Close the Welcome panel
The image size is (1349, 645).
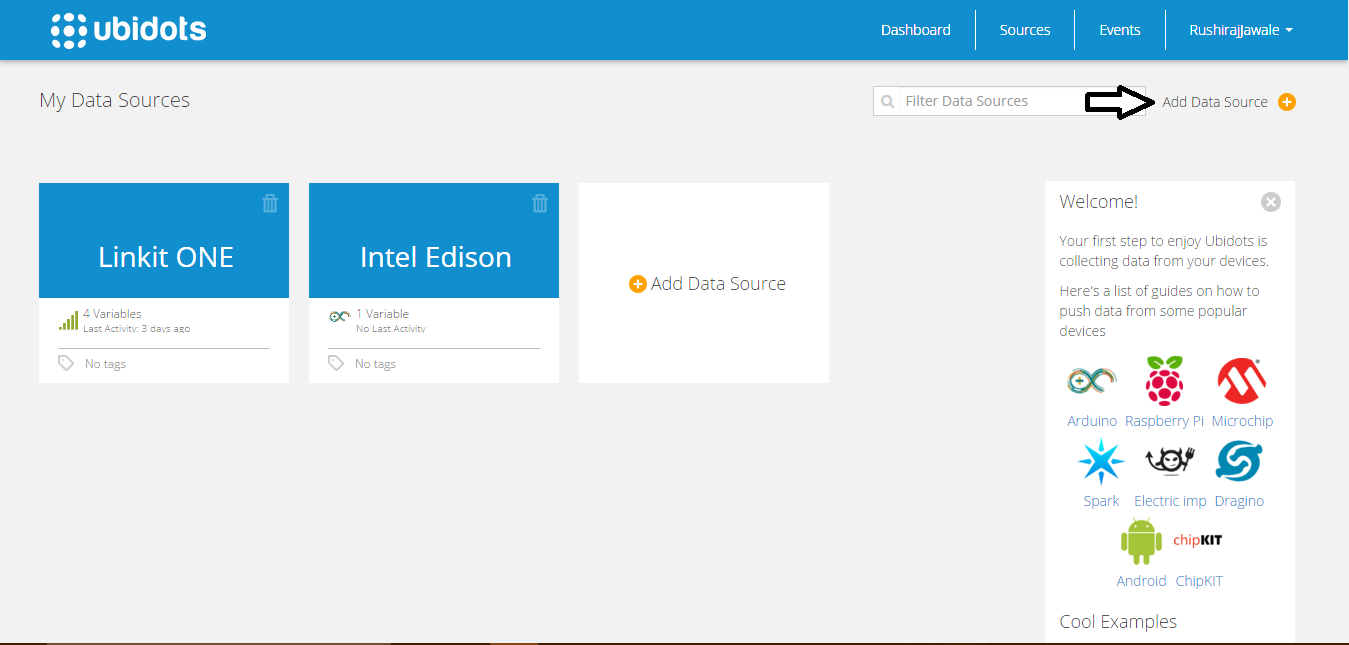click(x=1271, y=202)
